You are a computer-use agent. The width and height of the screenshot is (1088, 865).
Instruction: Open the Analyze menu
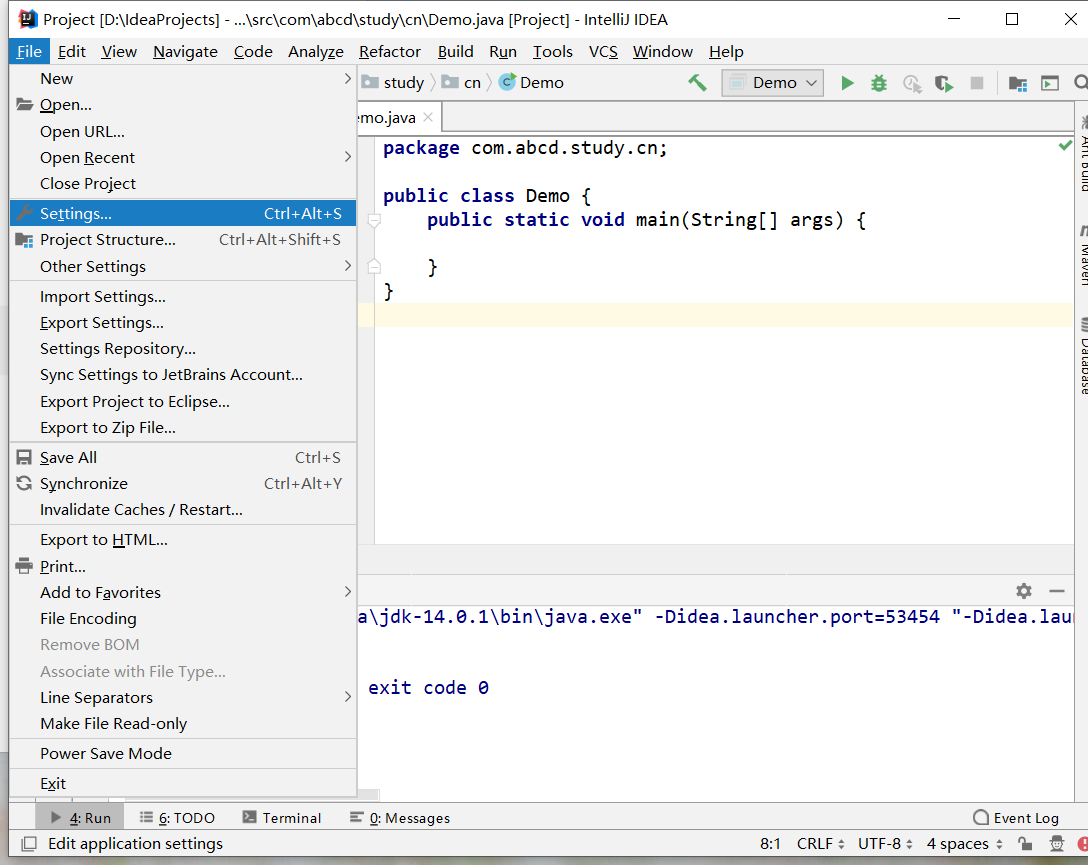click(x=316, y=51)
